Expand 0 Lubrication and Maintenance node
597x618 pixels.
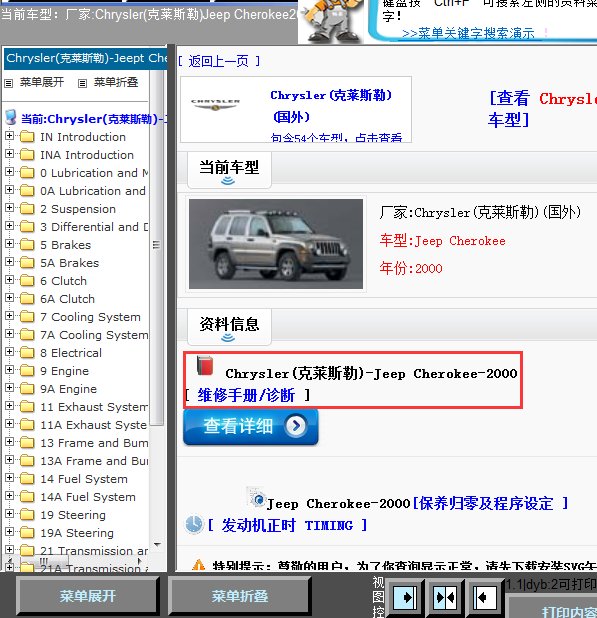pos(9,172)
